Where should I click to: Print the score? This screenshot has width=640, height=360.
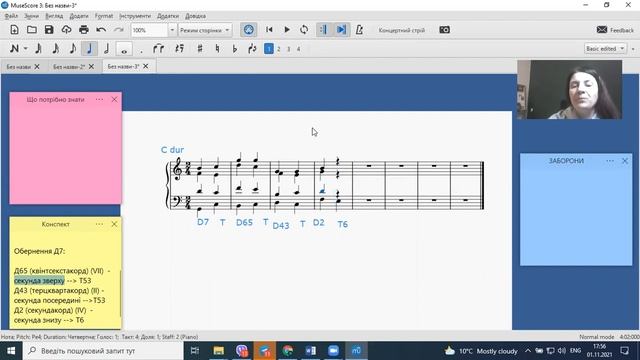84,30
